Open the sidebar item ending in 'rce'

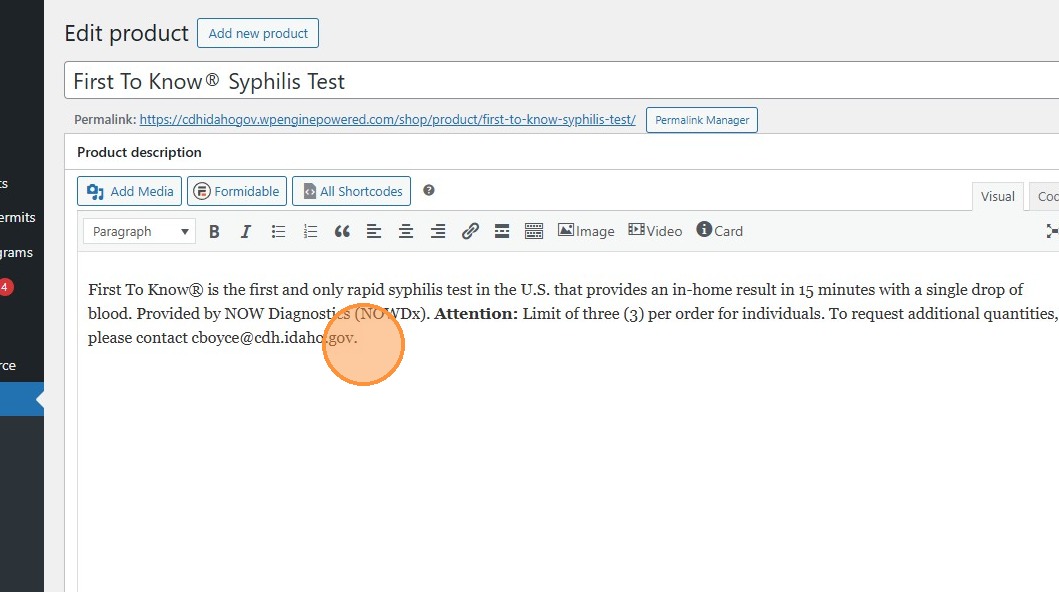8,365
